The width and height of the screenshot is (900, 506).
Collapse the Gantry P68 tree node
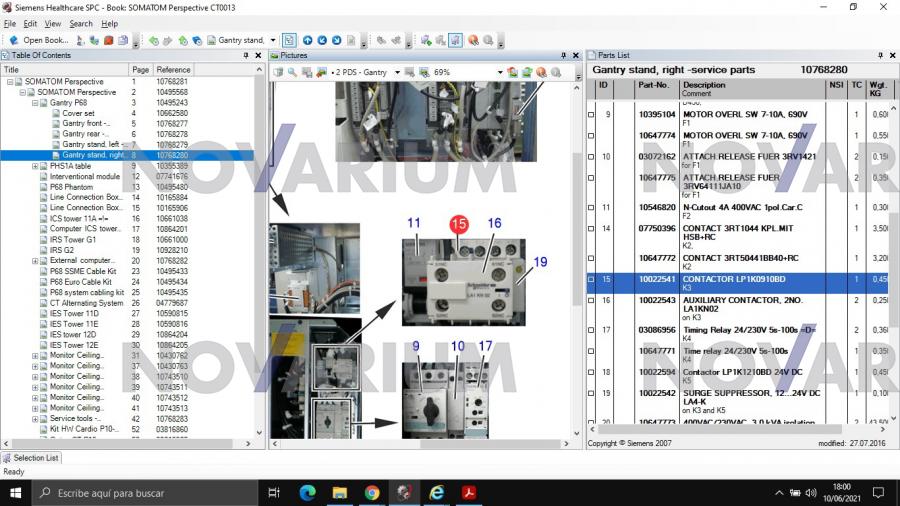click(34, 103)
